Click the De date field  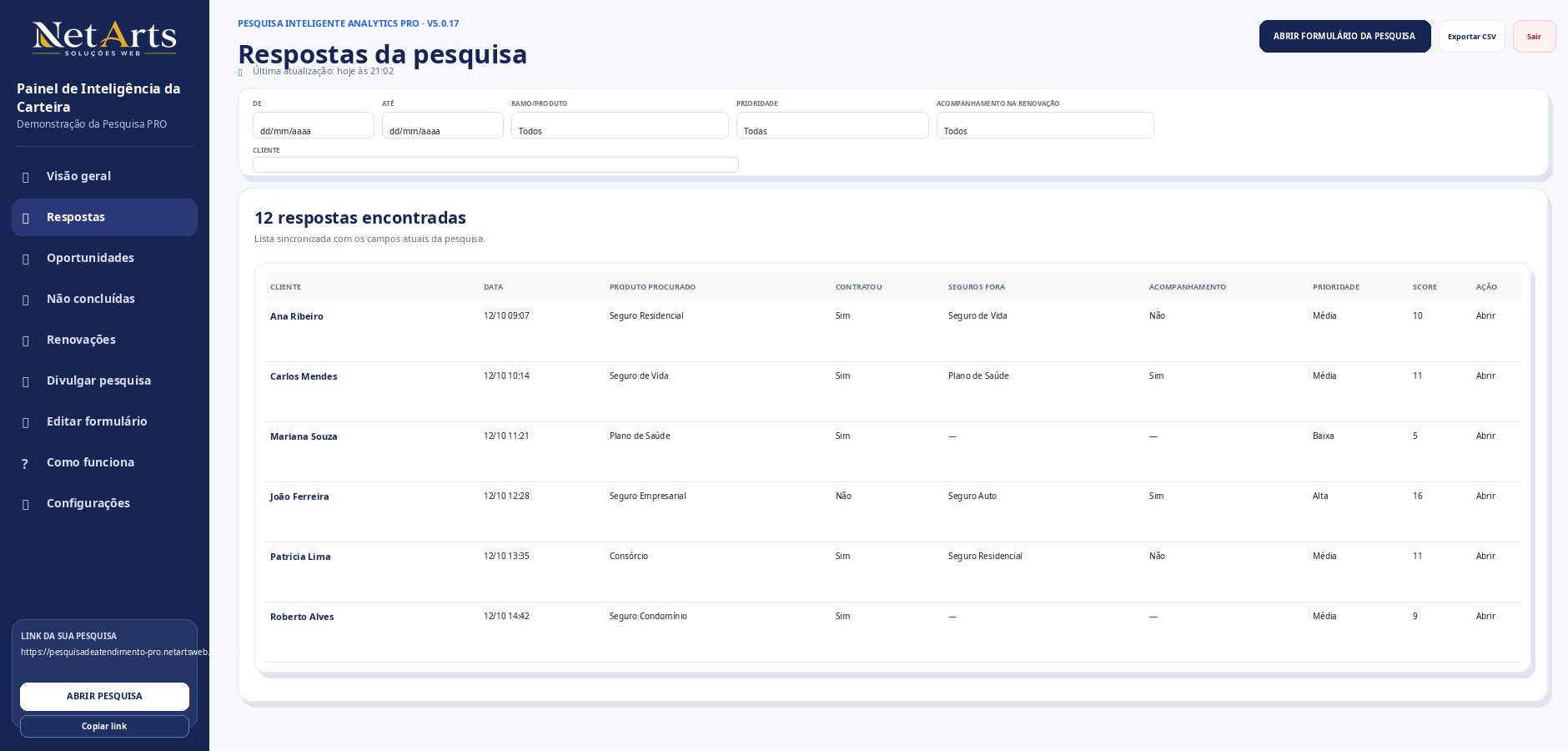coord(314,125)
